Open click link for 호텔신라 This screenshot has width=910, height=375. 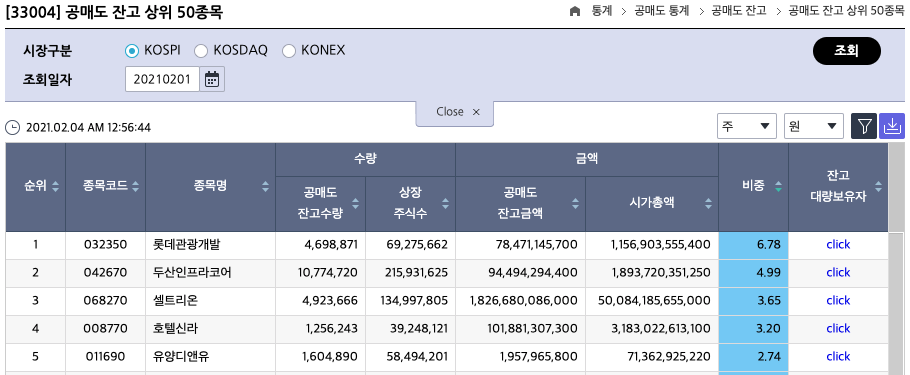[838, 328]
